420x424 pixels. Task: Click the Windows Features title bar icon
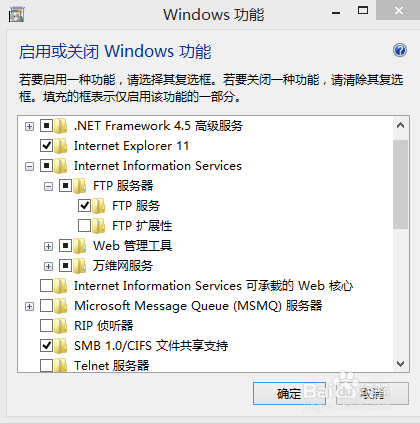coord(17,15)
